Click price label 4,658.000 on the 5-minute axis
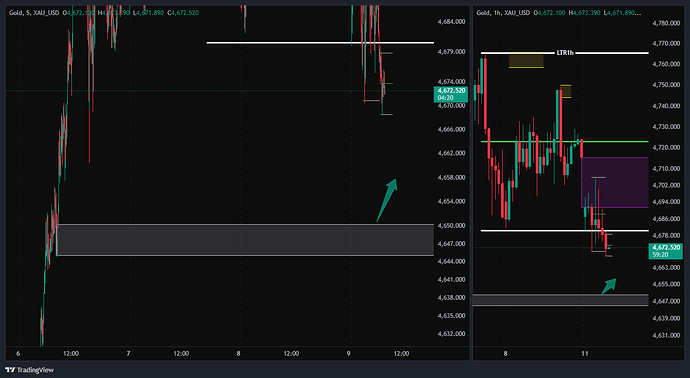 451,177
